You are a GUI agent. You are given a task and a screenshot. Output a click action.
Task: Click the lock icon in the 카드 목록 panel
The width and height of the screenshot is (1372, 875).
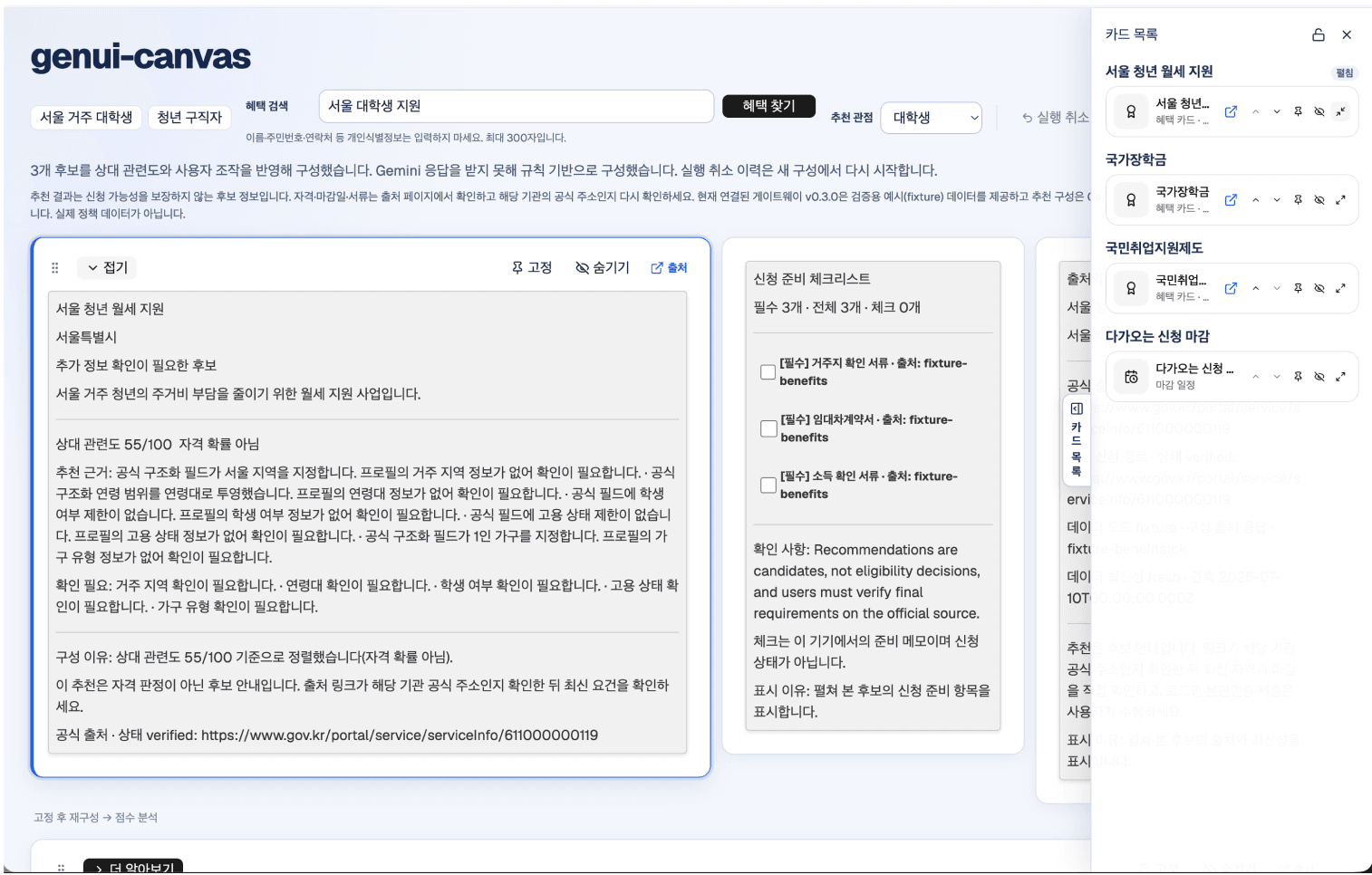point(1319,34)
